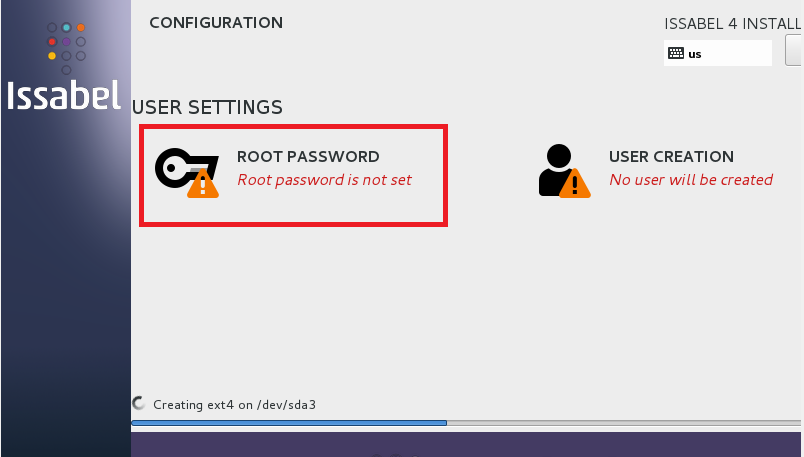Click the warning triangle on the user icon
This screenshot has width=804, height=457.
575,184
